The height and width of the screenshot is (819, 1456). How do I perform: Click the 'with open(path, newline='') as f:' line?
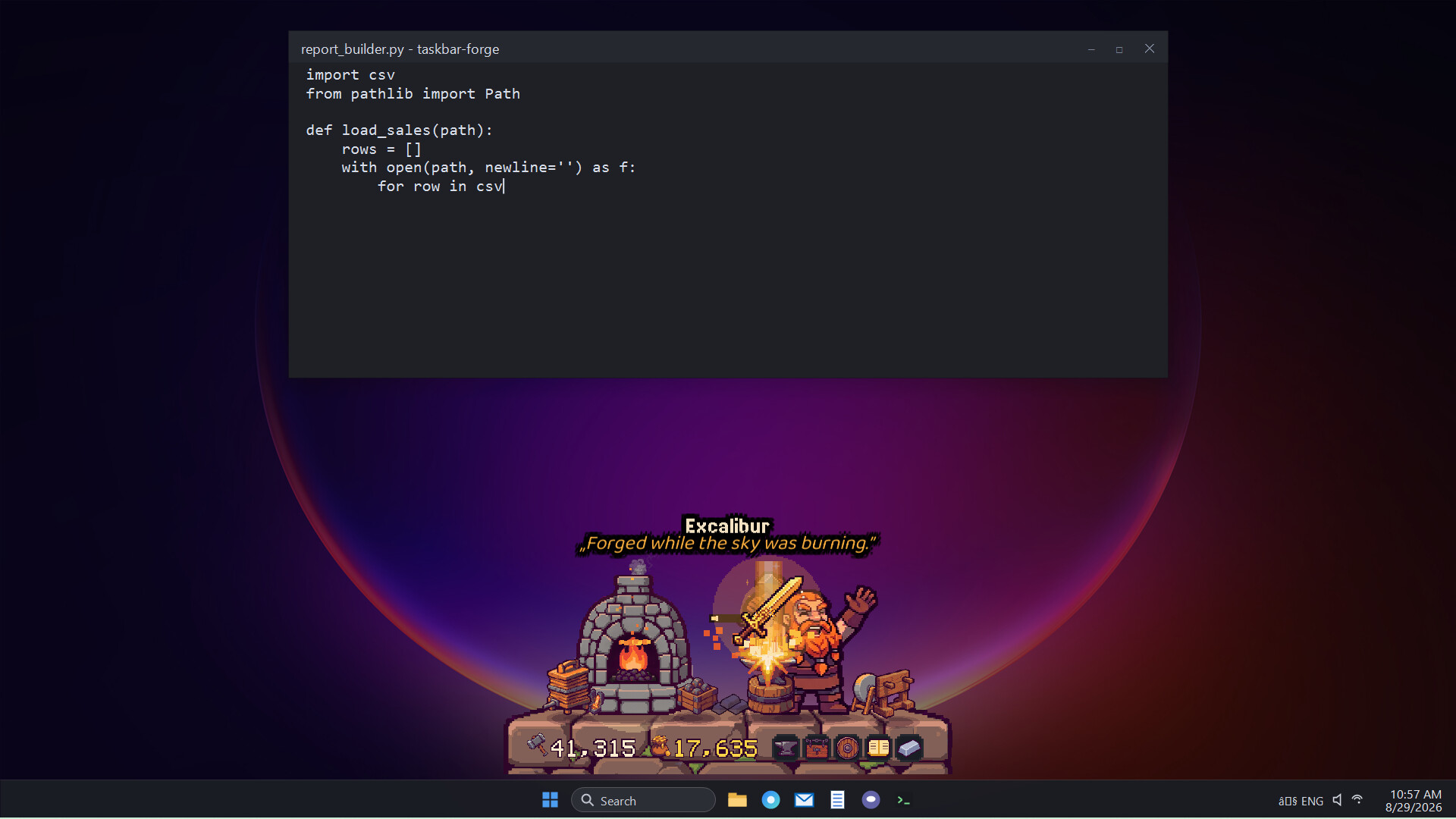click(x=488, y=168)
